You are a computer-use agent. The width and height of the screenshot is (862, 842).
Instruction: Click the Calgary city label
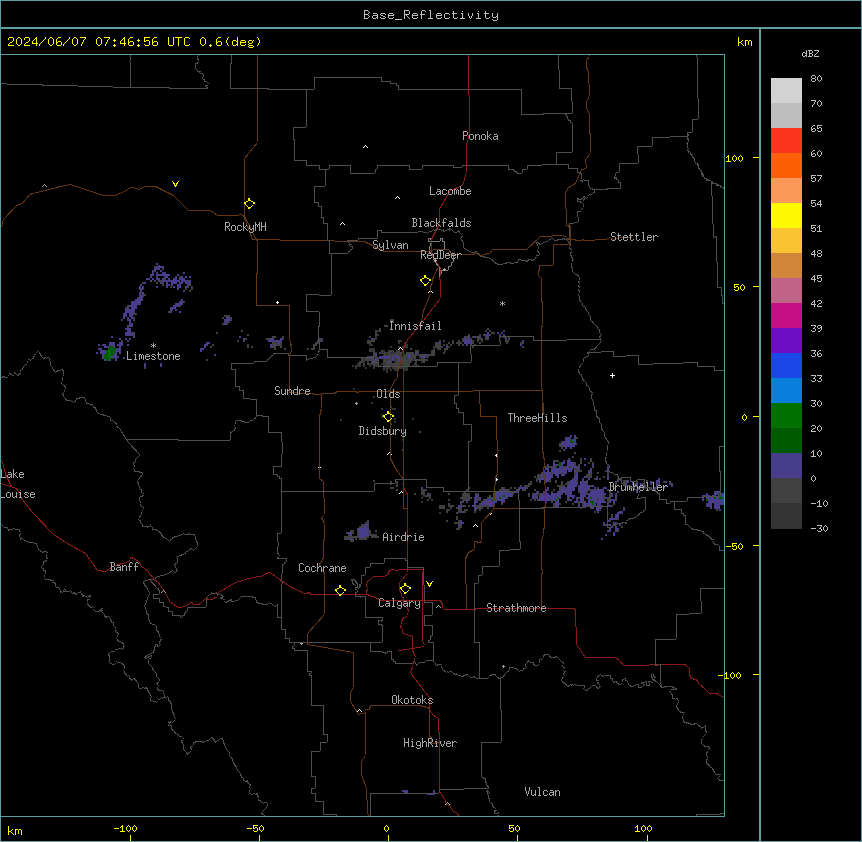coord(399,603)
